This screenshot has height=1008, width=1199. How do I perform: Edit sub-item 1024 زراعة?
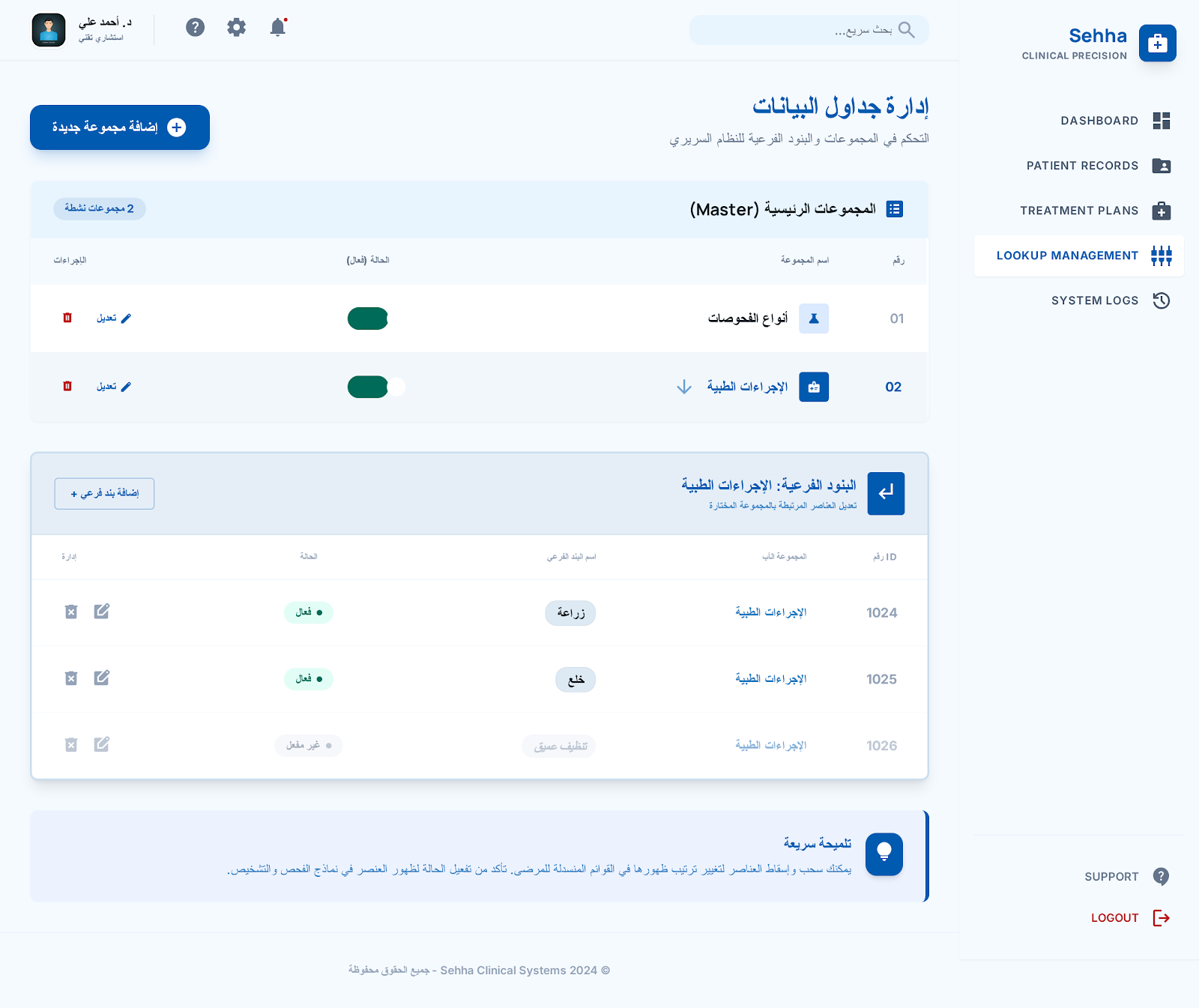(102, 612)
